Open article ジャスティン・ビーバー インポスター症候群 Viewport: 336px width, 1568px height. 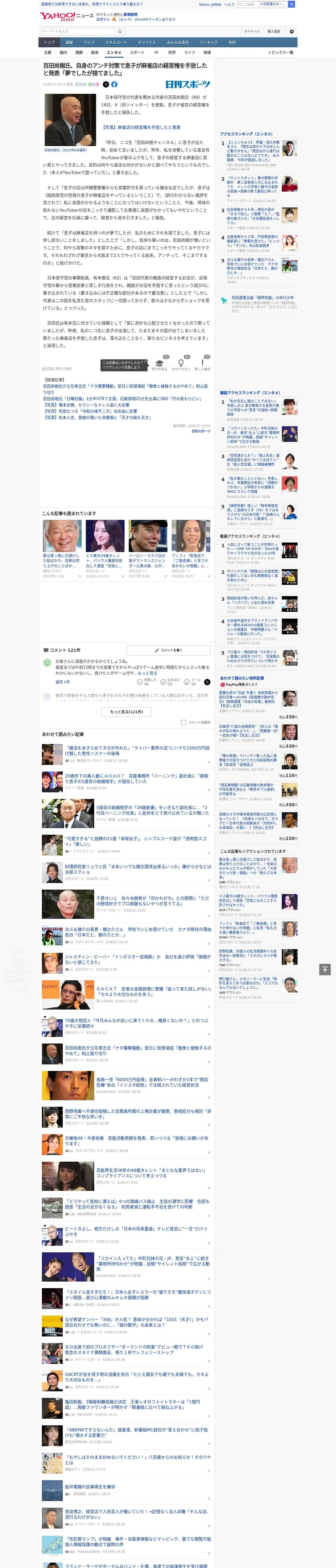[138, 959]
